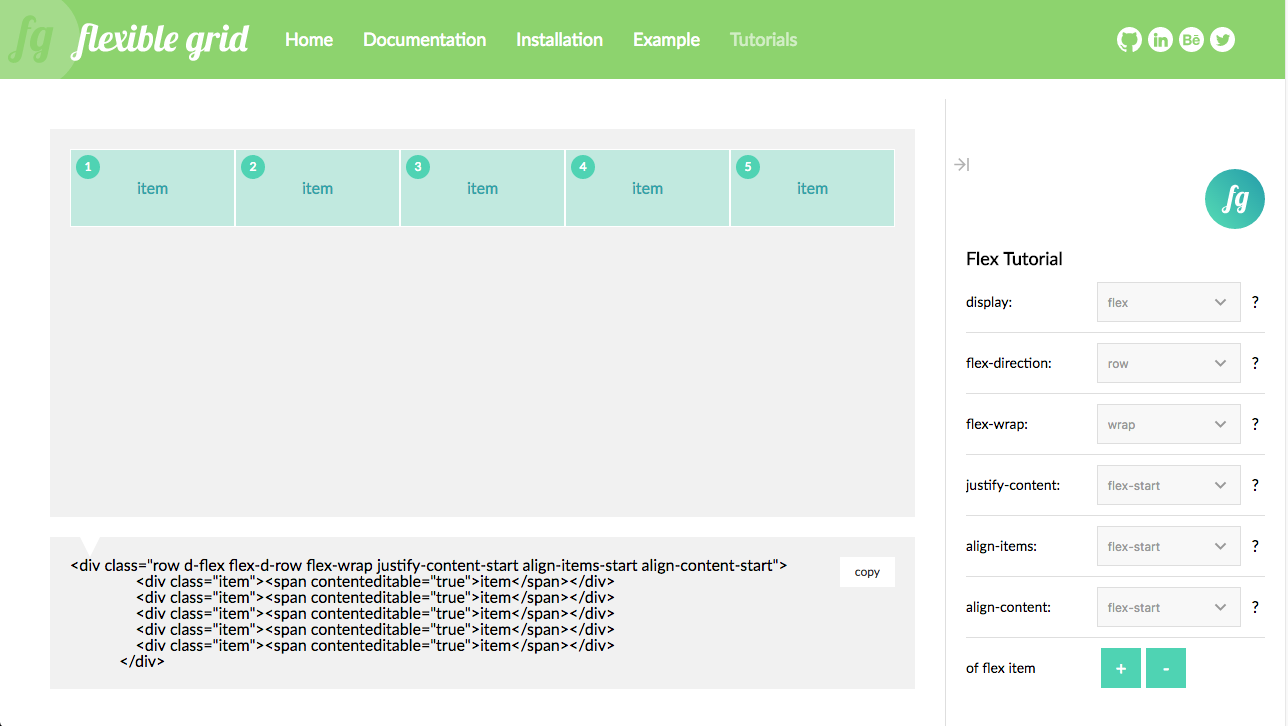Open the GitHub profile icon

(1129, 40)
